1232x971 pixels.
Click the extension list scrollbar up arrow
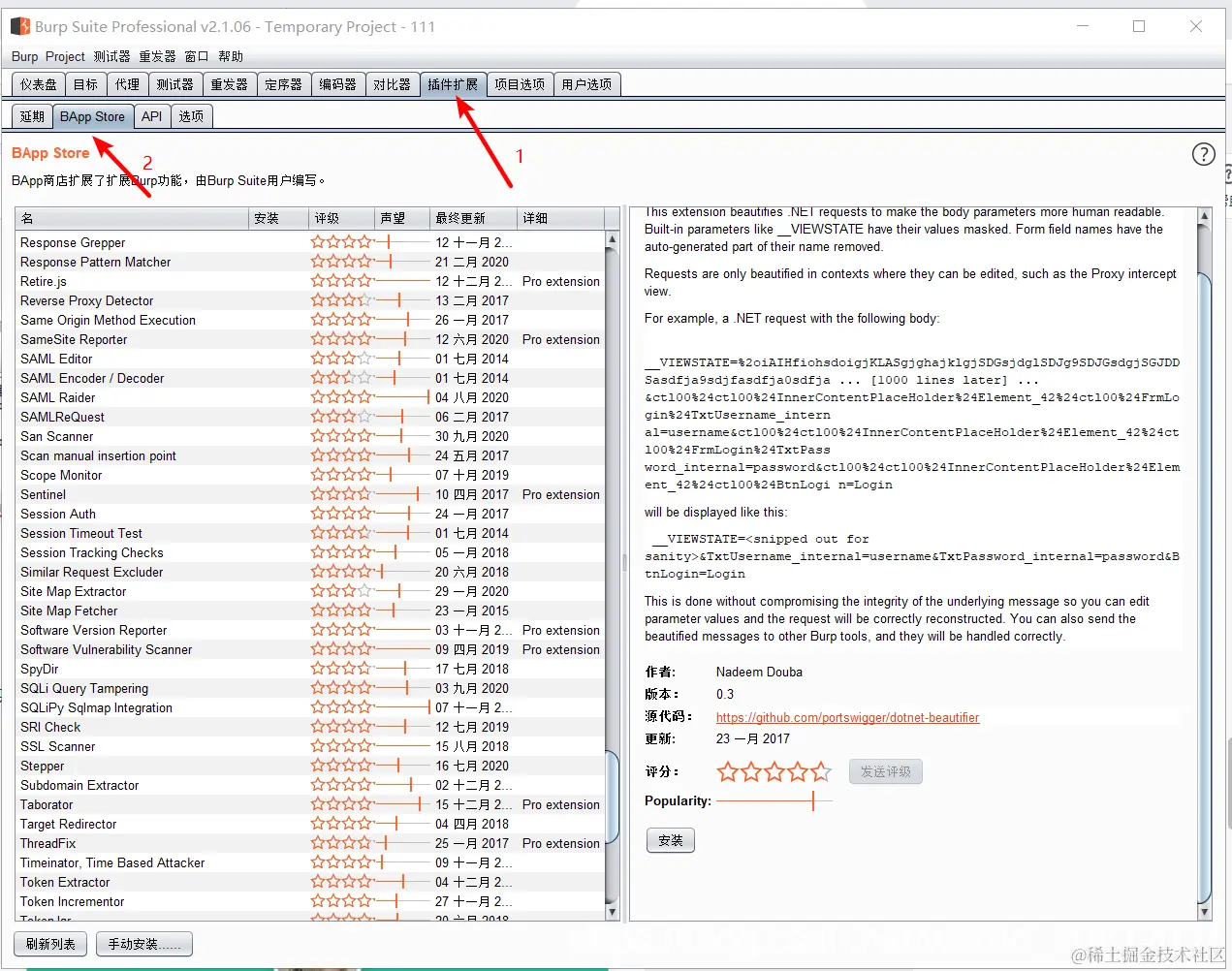[x=612, y=238]
